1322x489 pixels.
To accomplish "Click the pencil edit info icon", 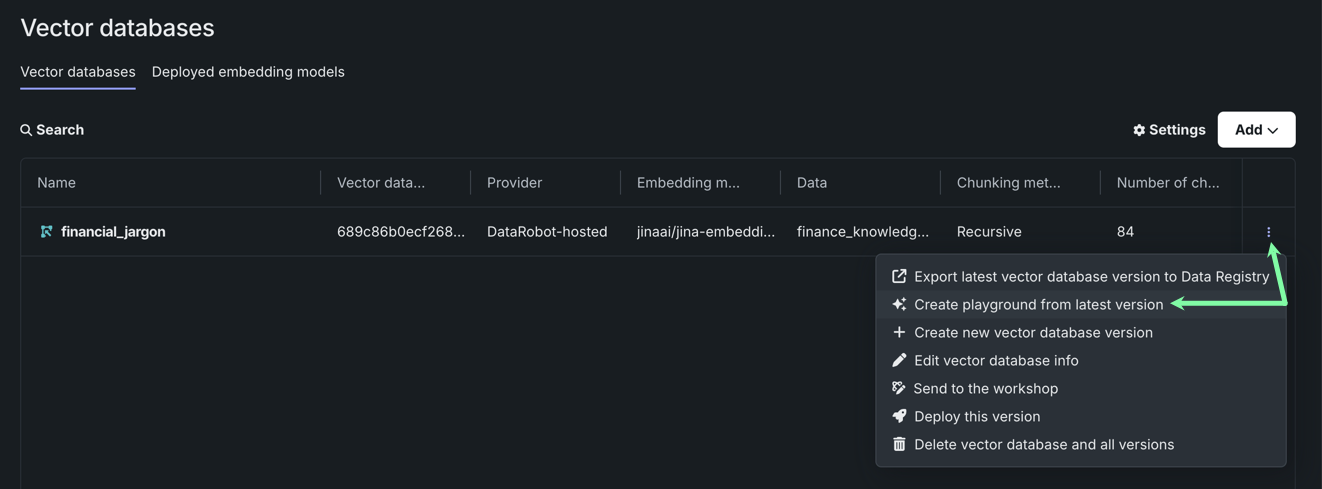I will click(899, 360).
